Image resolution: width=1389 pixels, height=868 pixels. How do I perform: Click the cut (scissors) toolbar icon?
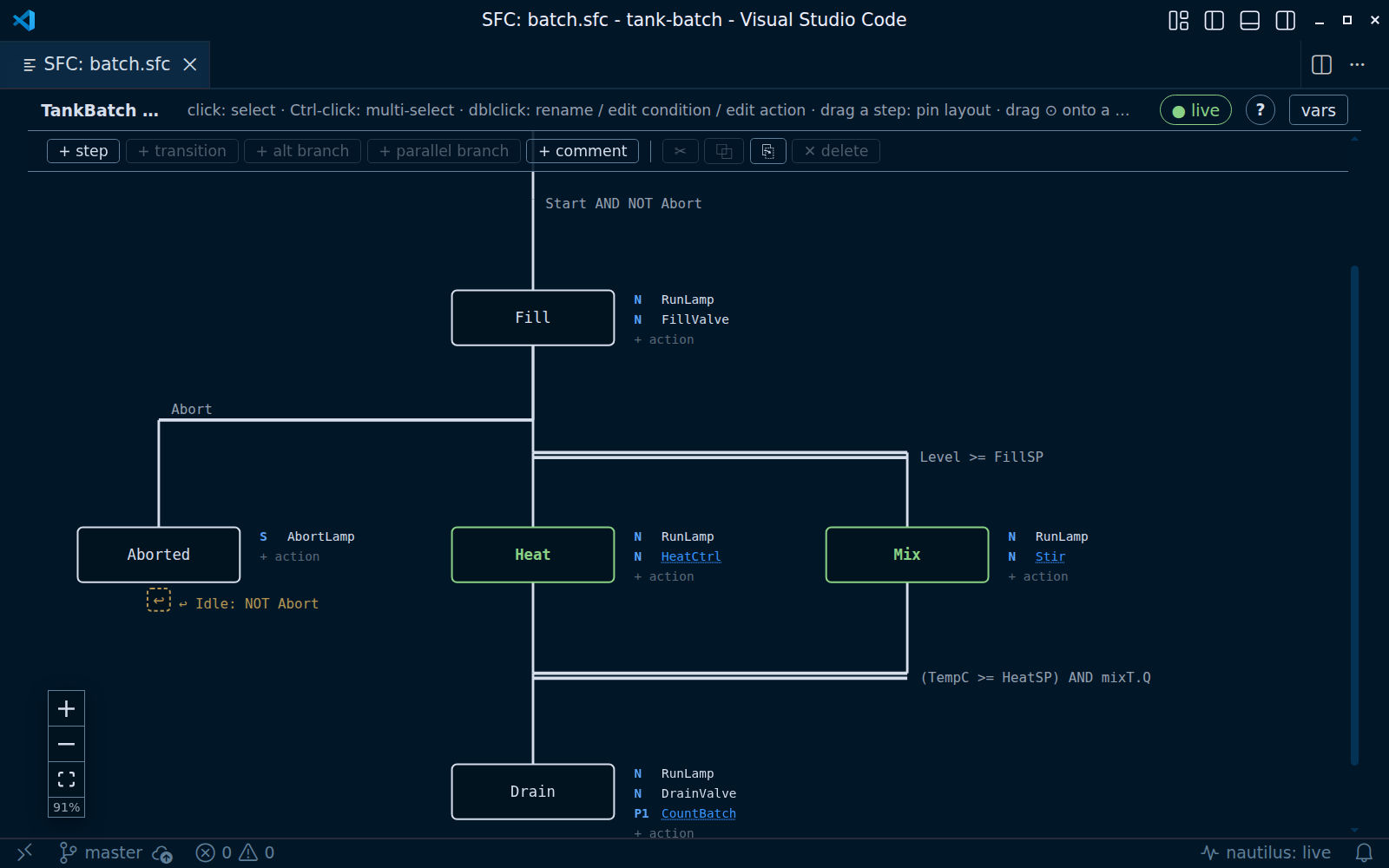click(681, 151)
